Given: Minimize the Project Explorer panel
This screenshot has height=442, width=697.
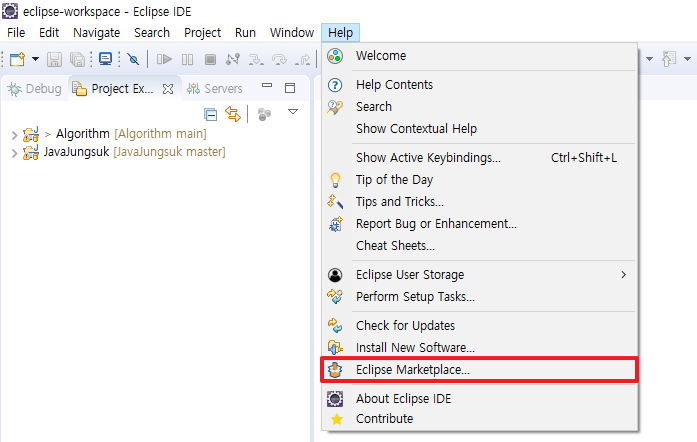Looking at the screenshot, I should (267, 85).
